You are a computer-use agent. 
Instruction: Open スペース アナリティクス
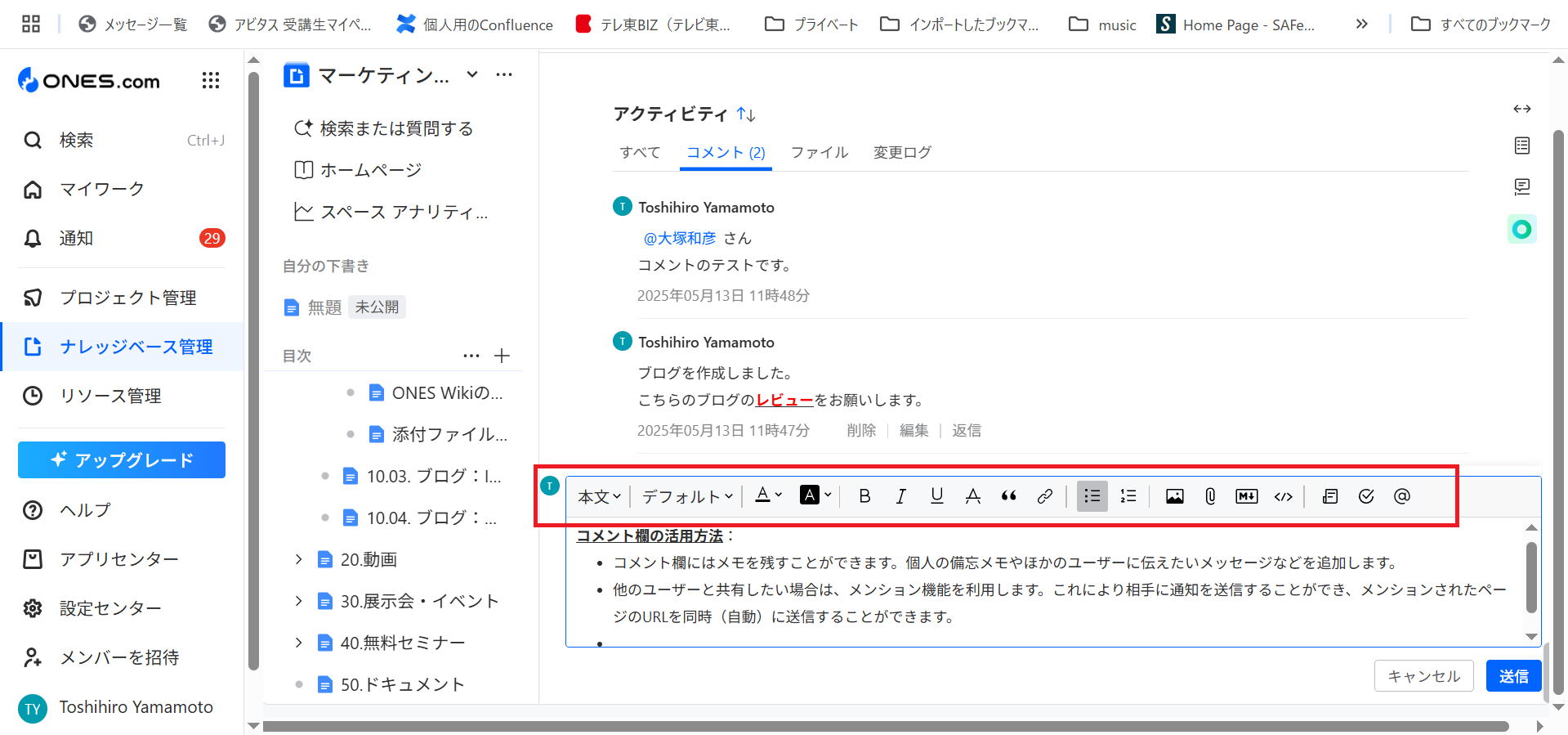pyautogui.click(x=391, y=212)
